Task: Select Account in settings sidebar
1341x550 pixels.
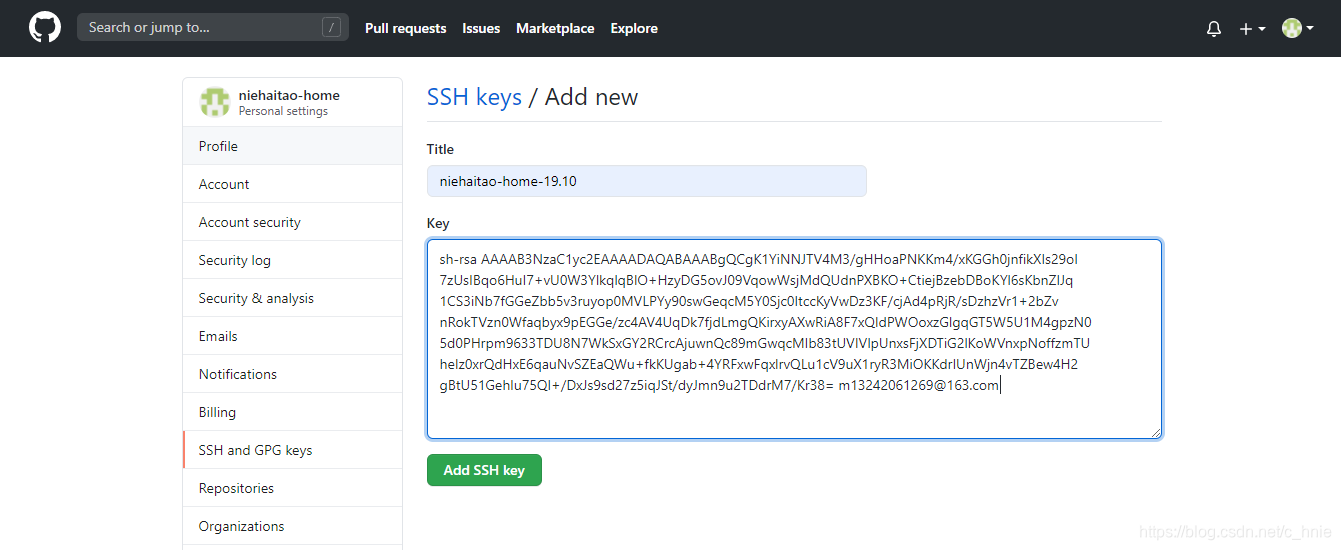Action: pyautogui.click(x=292, y=184)
